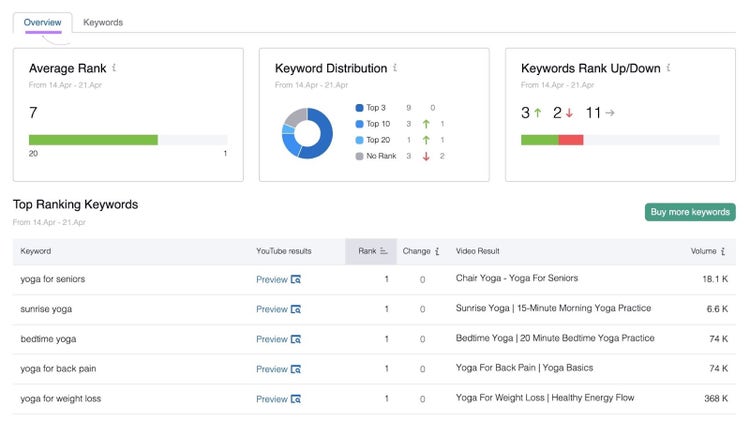Viewport: 750px width, 421px height.
Task: Preview YouTube results for yoga for back pain
Action: [278, 369]
